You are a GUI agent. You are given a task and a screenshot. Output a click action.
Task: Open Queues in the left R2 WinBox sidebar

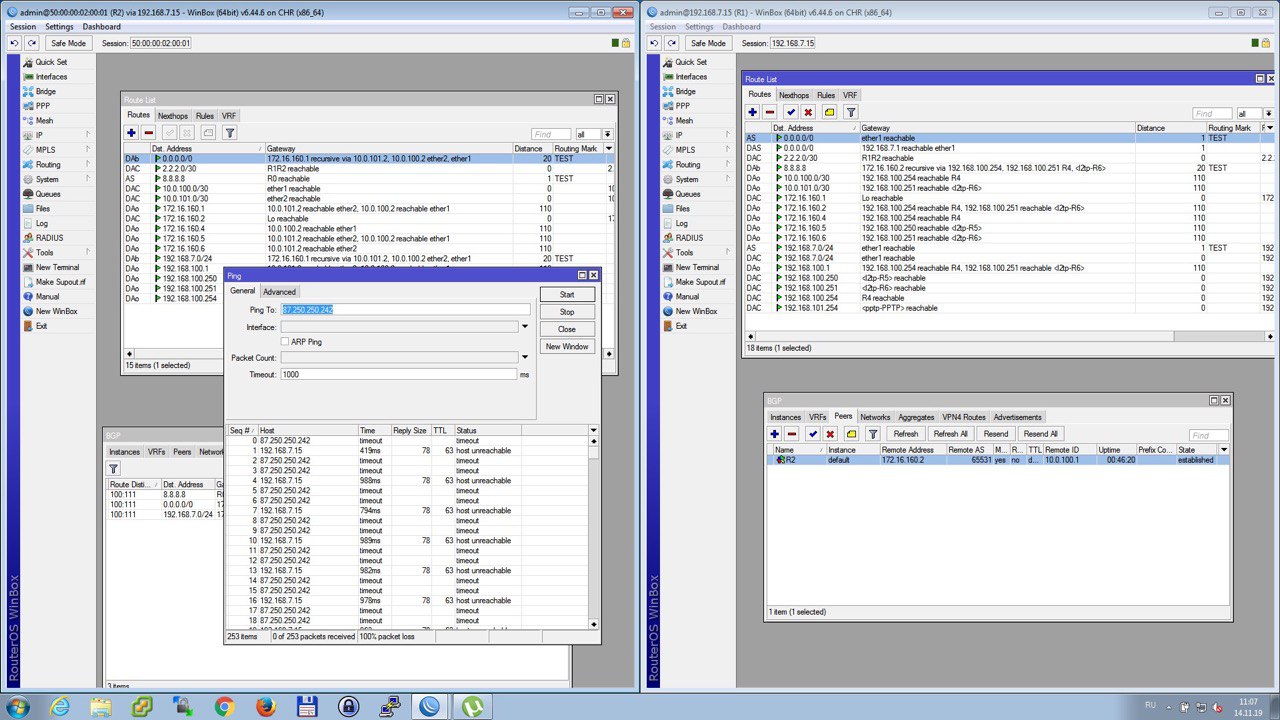(48, 194)
